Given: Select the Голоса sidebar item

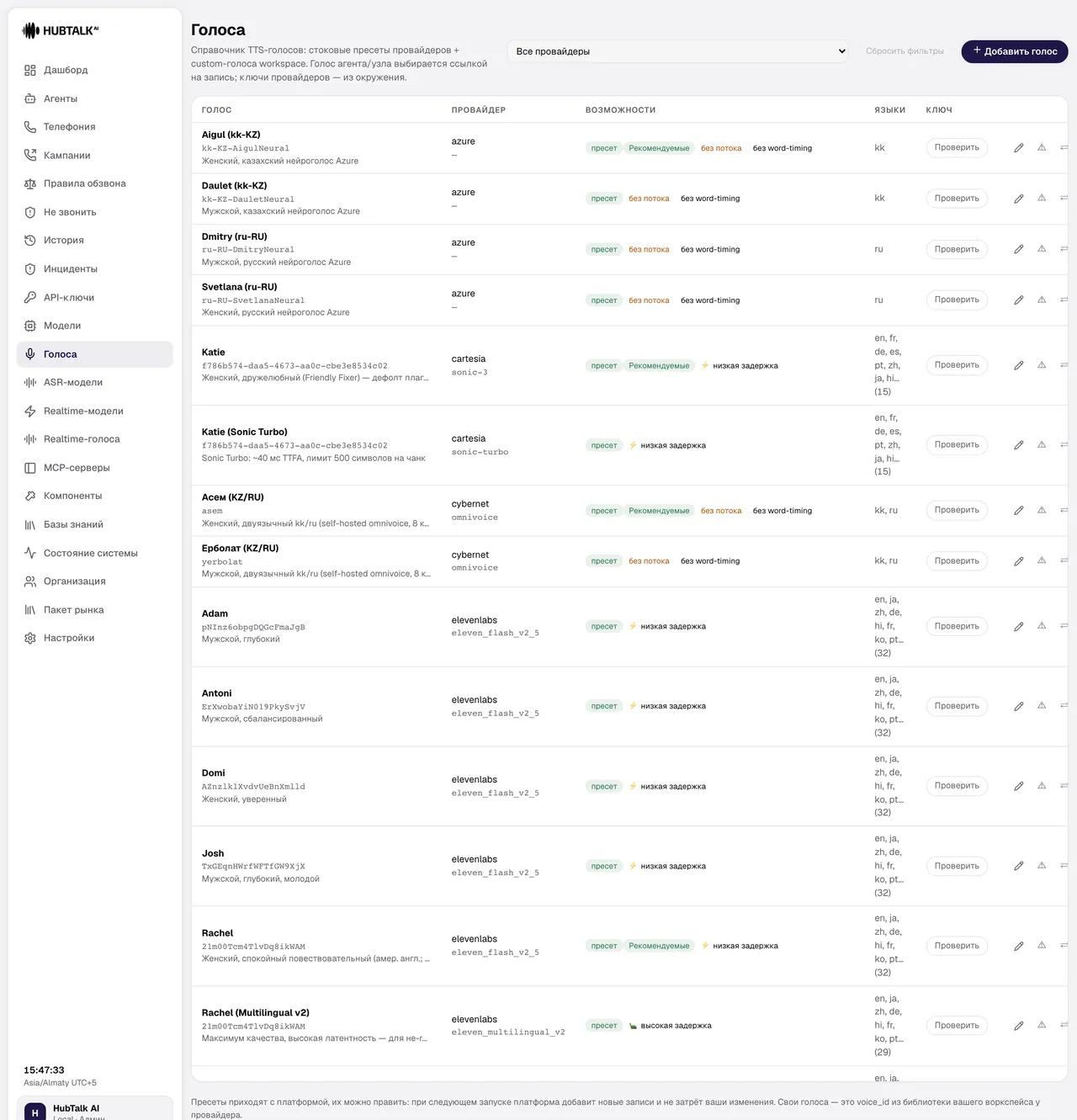Looking at the screenshot, I should click(x=94, y=354).
